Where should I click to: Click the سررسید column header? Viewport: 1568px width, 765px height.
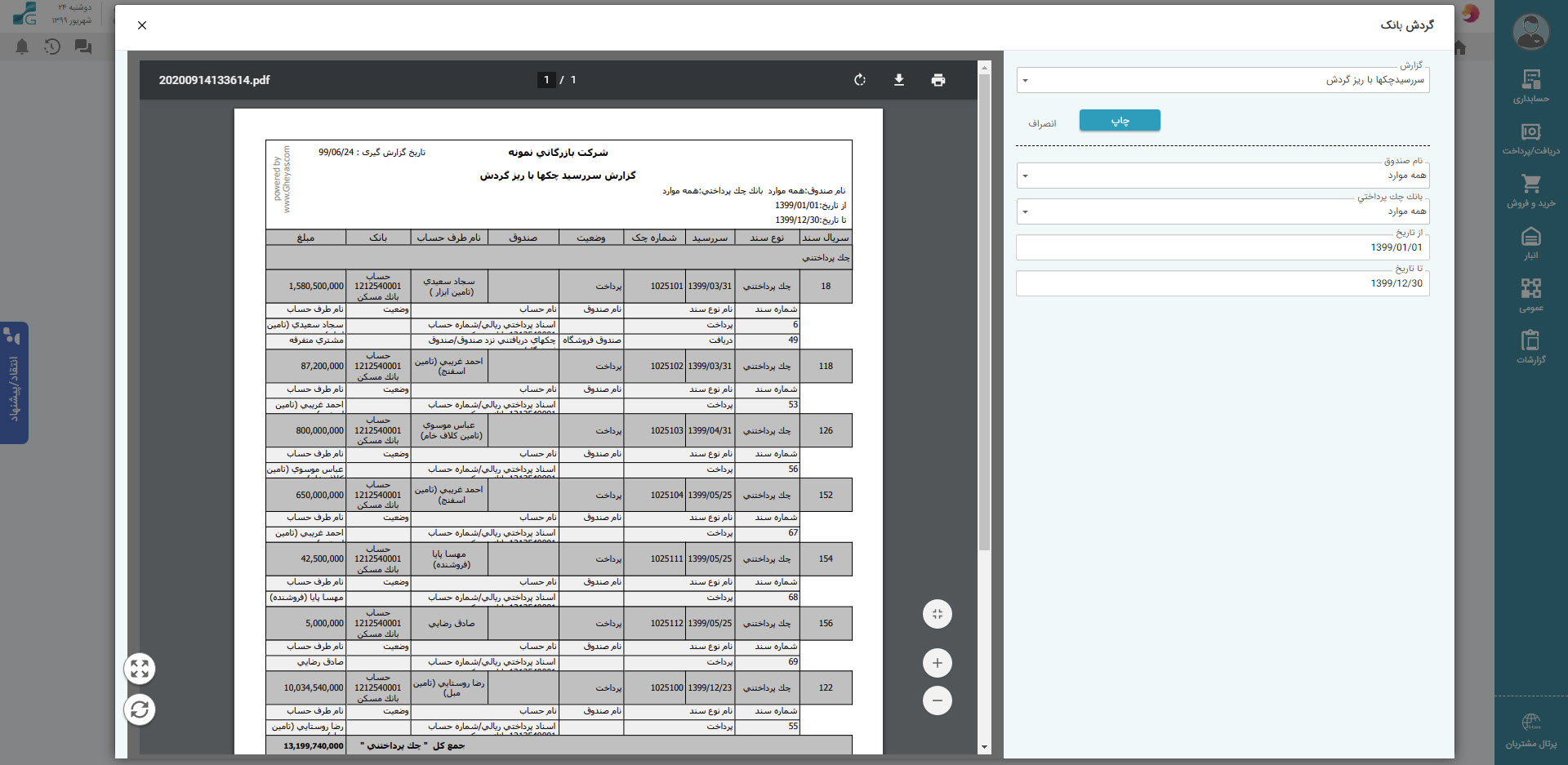[710, 238]
